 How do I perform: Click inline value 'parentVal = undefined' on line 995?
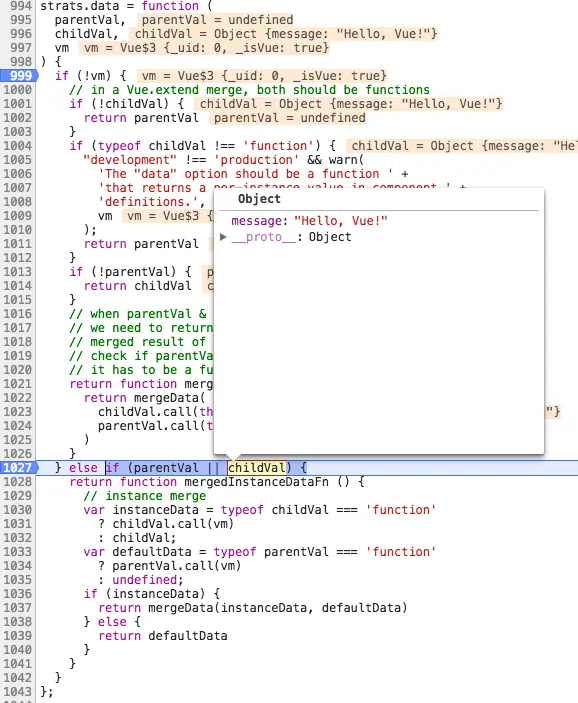pos(217,20)
